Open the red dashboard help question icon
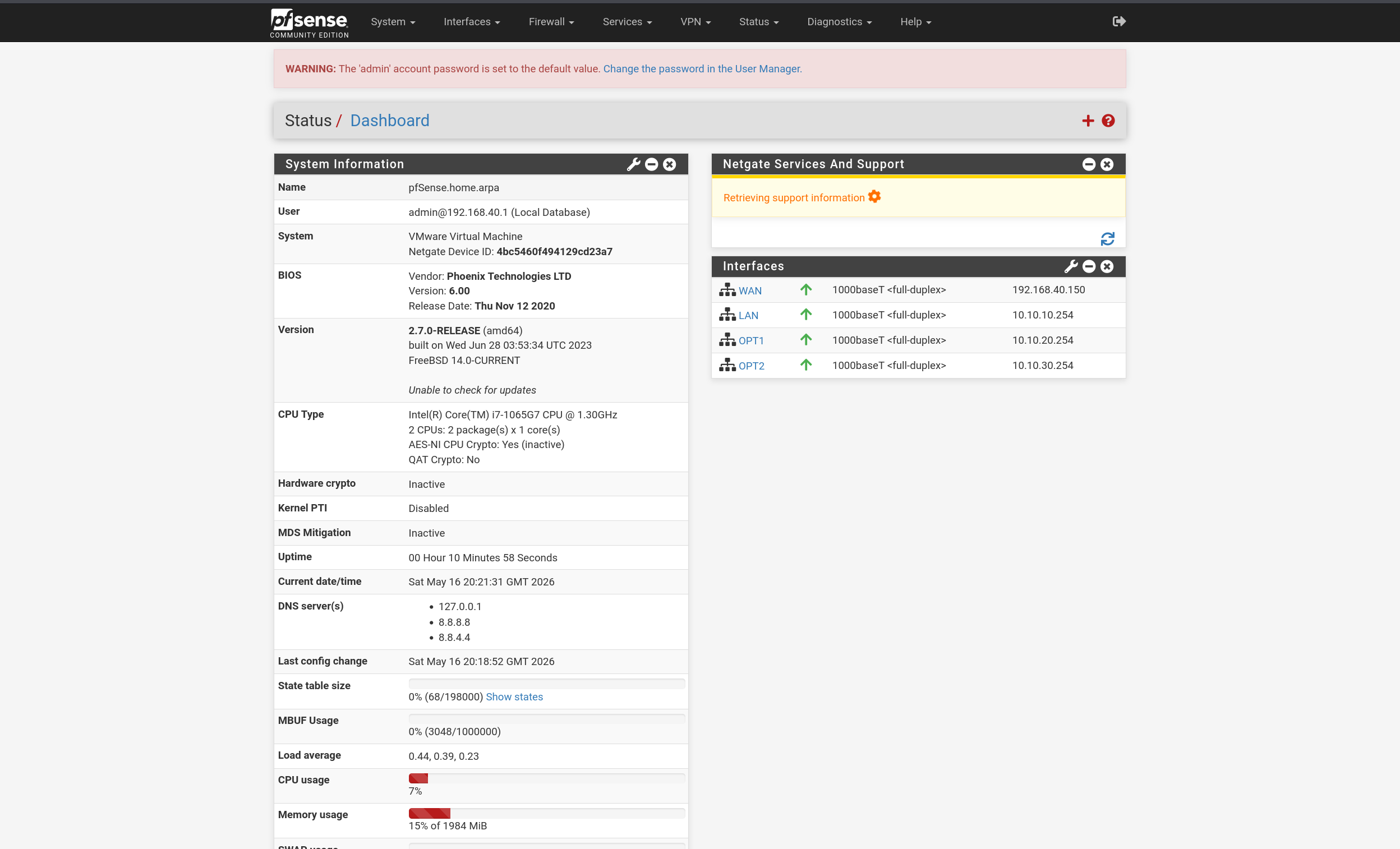Image resolution: width=1400 pixels, height=849 pixels. pos(1108,121)
